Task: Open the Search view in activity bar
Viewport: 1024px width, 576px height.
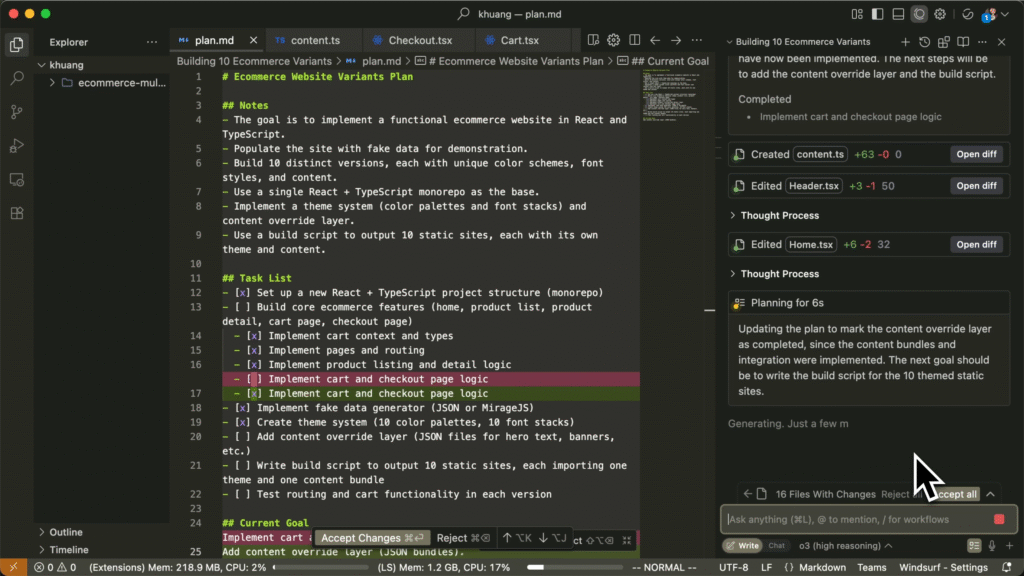Action: pos(16,78)
